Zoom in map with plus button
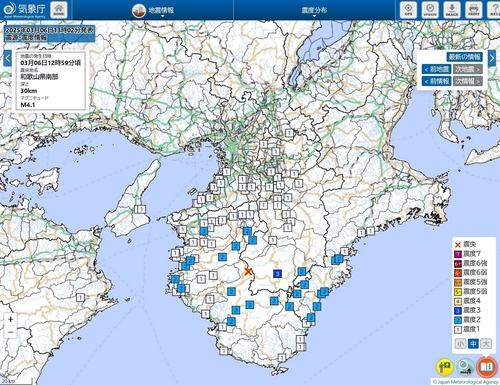The image size is (500, 385). (x=11, y=319)
